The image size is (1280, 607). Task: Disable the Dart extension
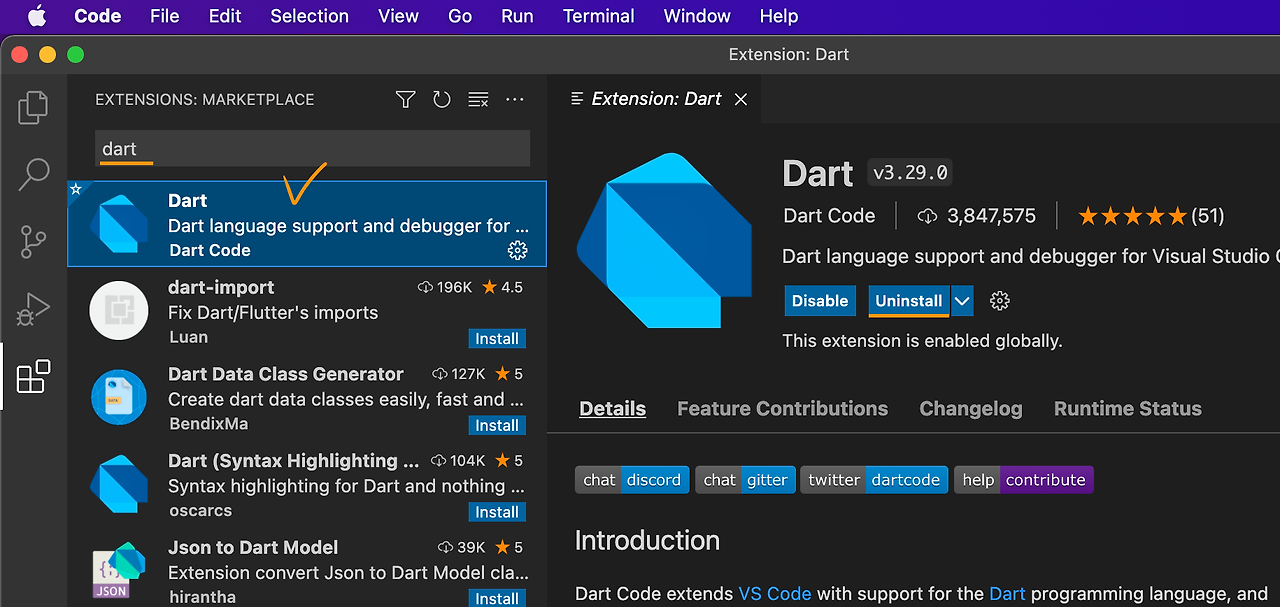pos(820,301)
